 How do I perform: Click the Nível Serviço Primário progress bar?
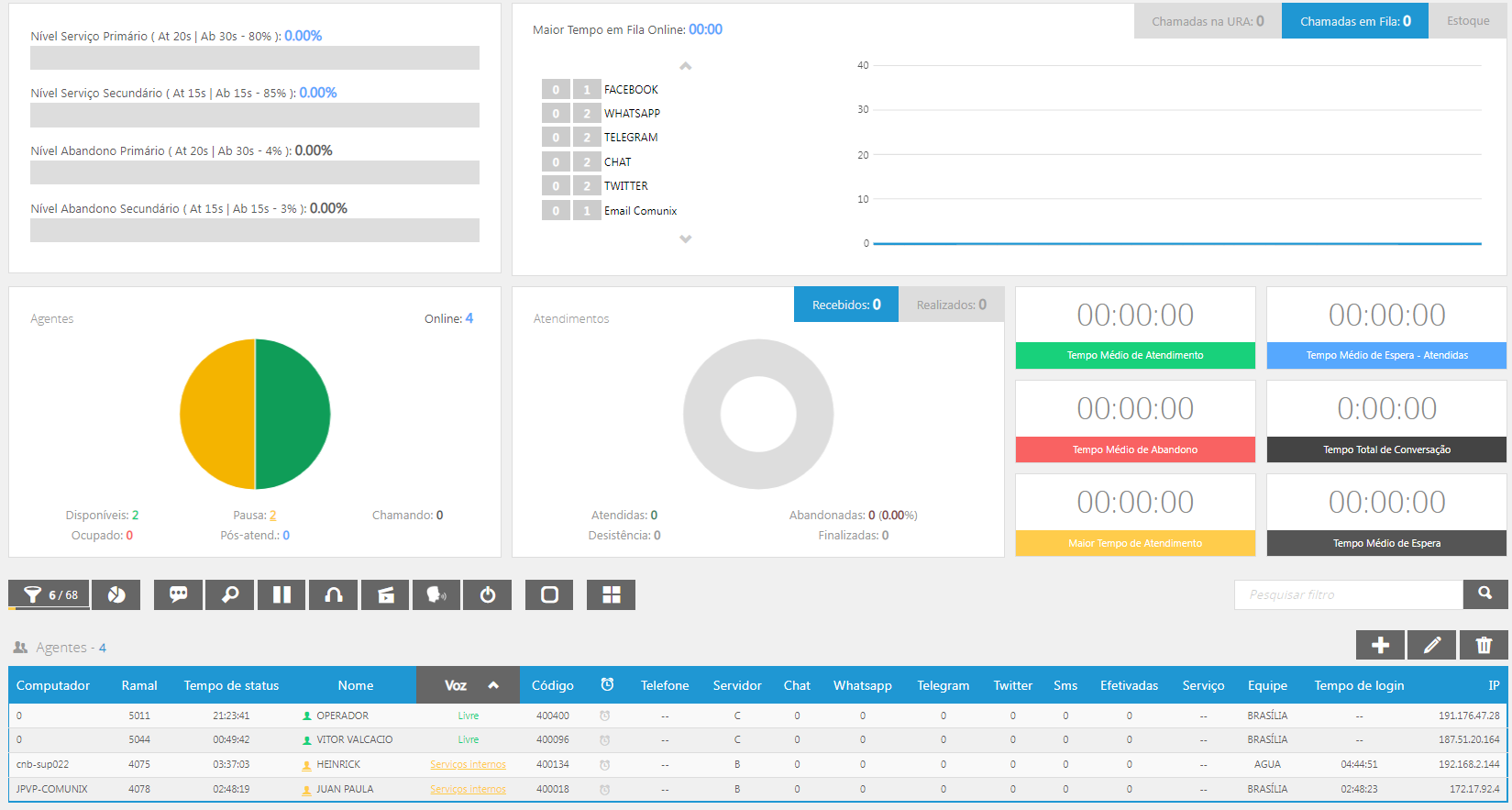(x=255, y=58)
